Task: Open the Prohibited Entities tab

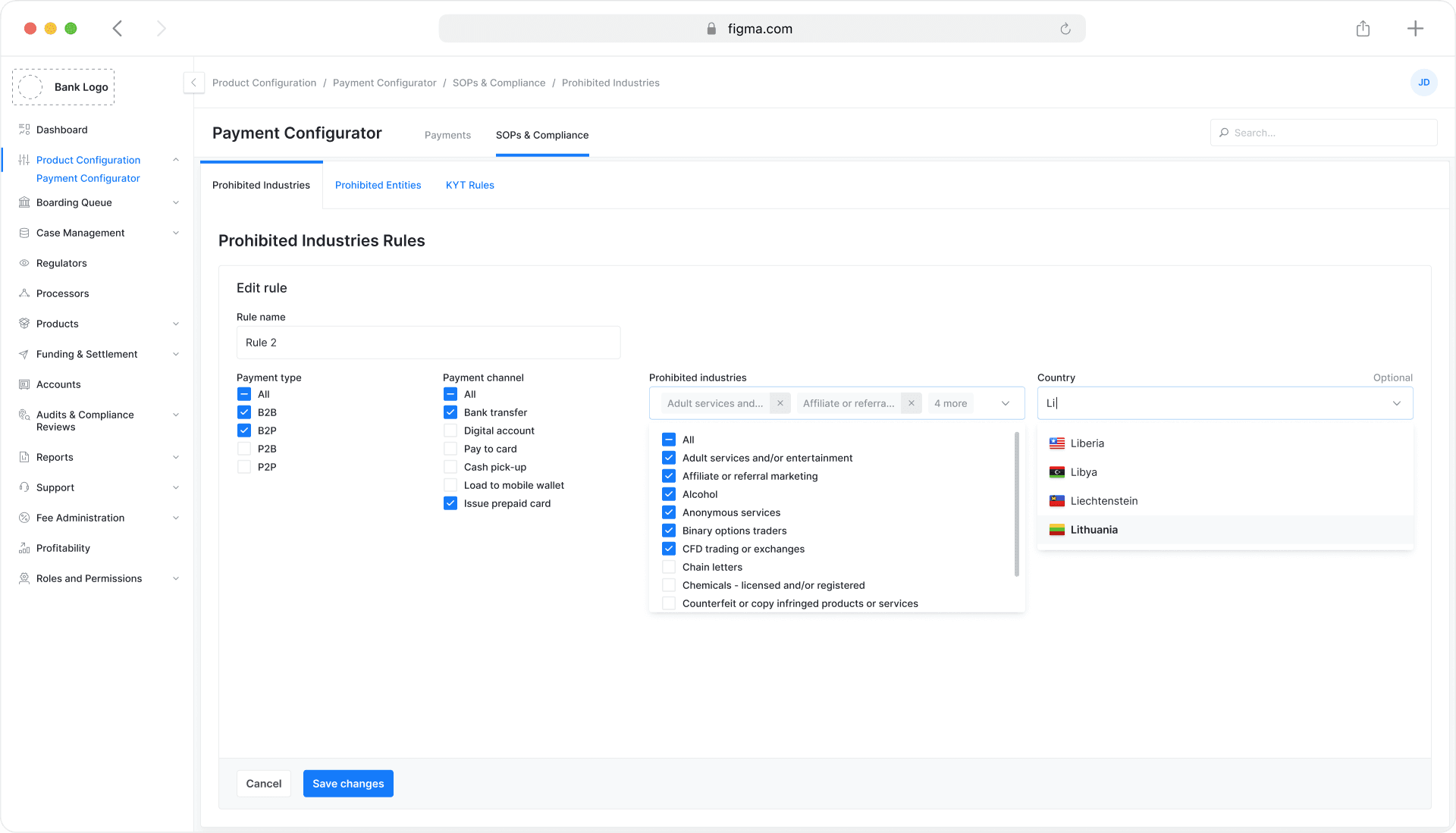Action: tap(378, 185)
